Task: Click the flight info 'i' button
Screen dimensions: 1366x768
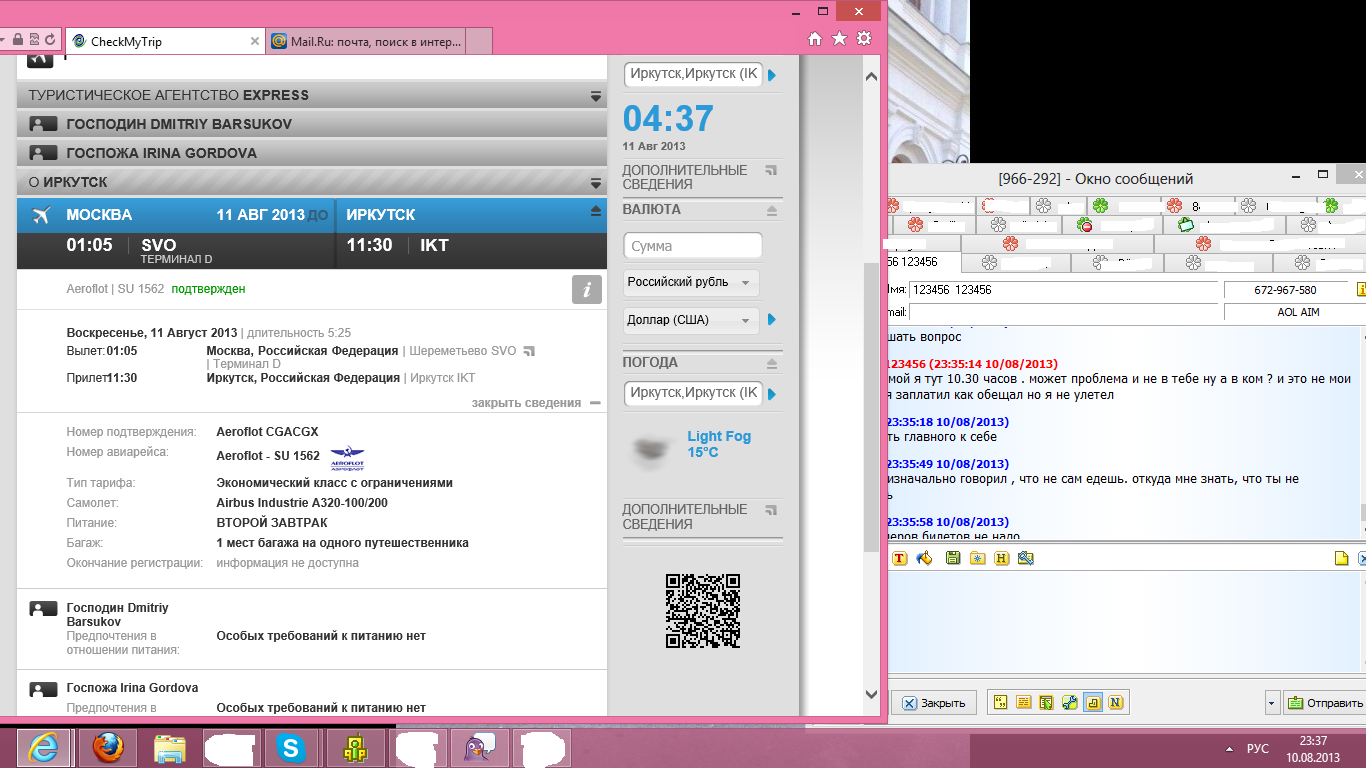Action: [x=587, y=290]
